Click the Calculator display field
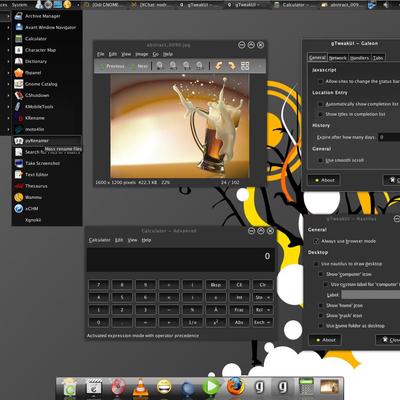 click(x=181, y=260)
